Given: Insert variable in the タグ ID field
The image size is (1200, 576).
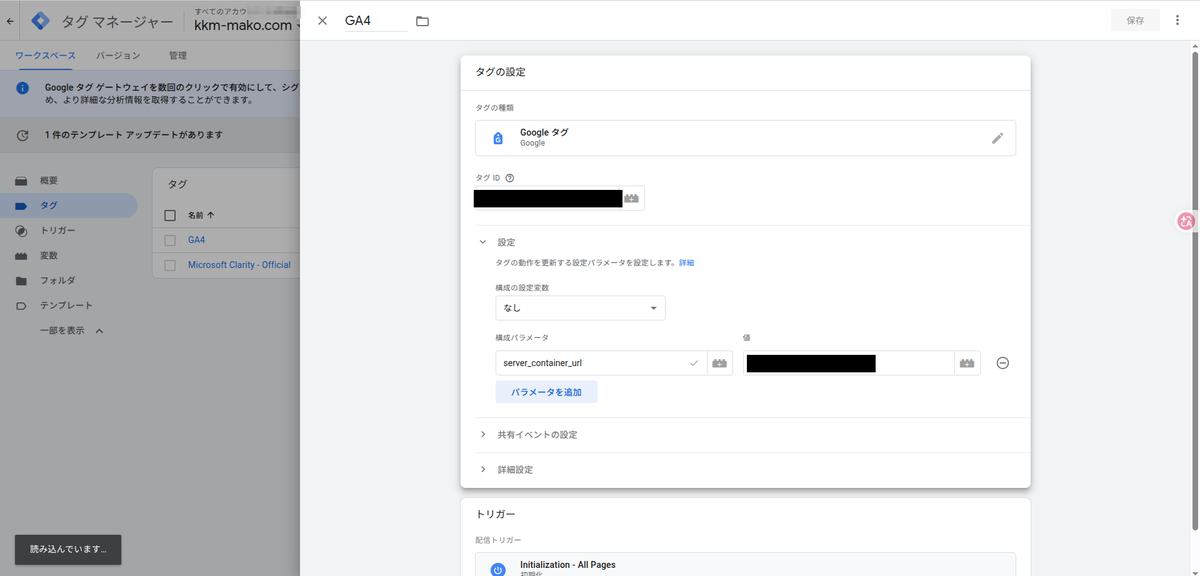Looking at the screenshot, I should 631,198.
